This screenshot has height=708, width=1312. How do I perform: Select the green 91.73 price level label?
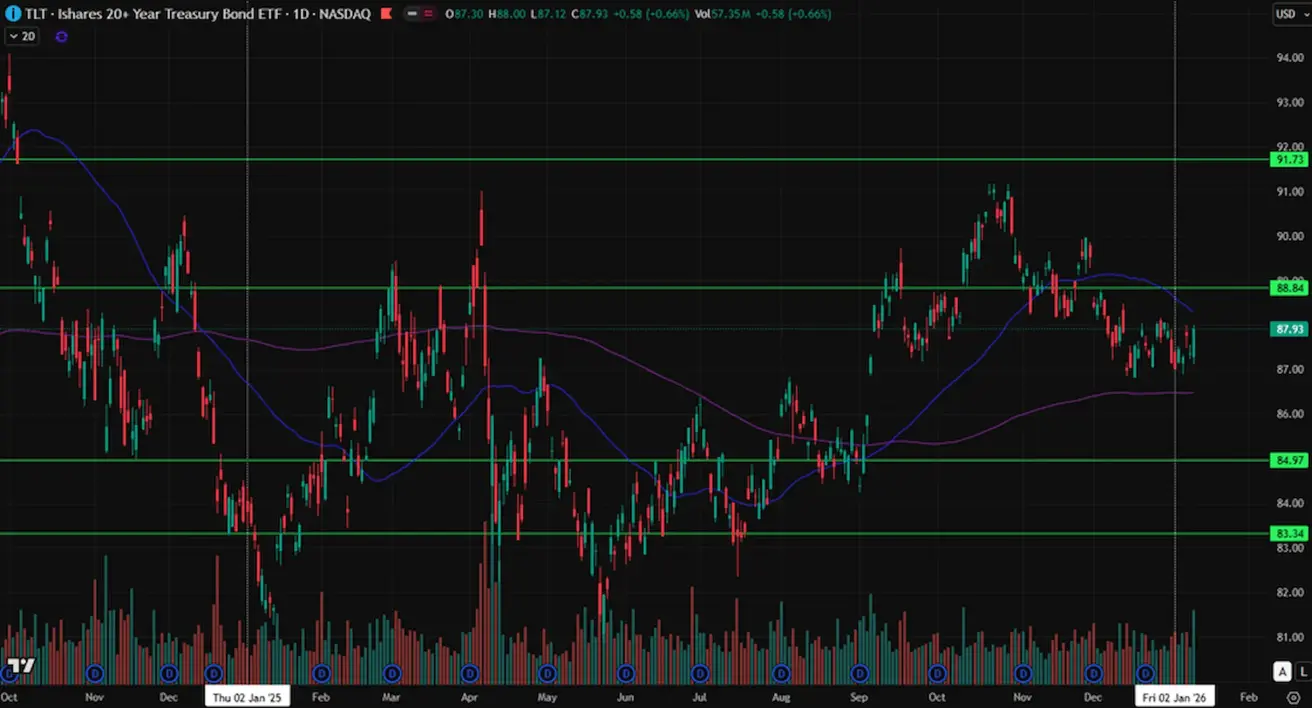(1288, 160)
